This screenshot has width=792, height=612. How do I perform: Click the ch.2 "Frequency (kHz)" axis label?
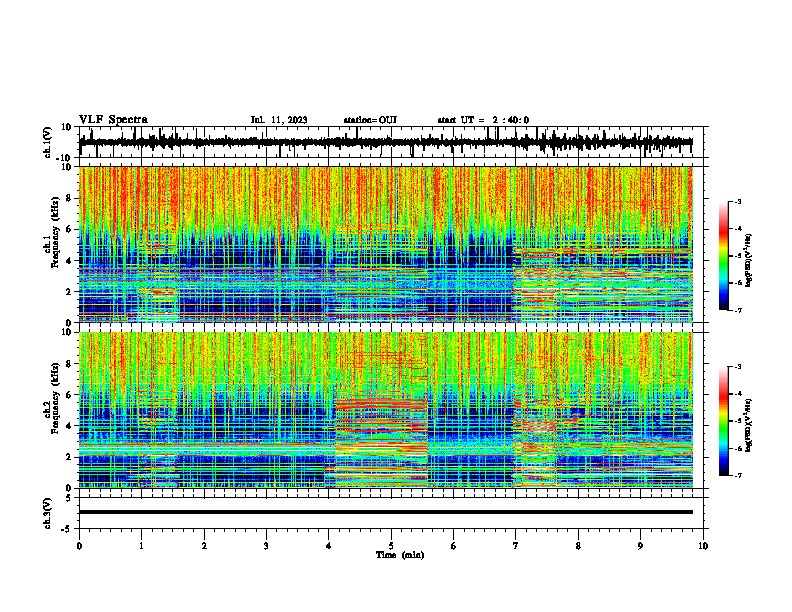coord(55,398)
